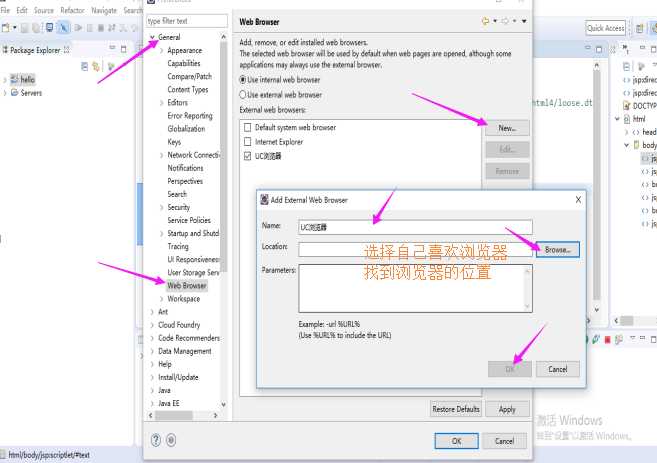
Task: Select Keys in preferences tree
Action: pyautogui.click(x=174, y=142)
